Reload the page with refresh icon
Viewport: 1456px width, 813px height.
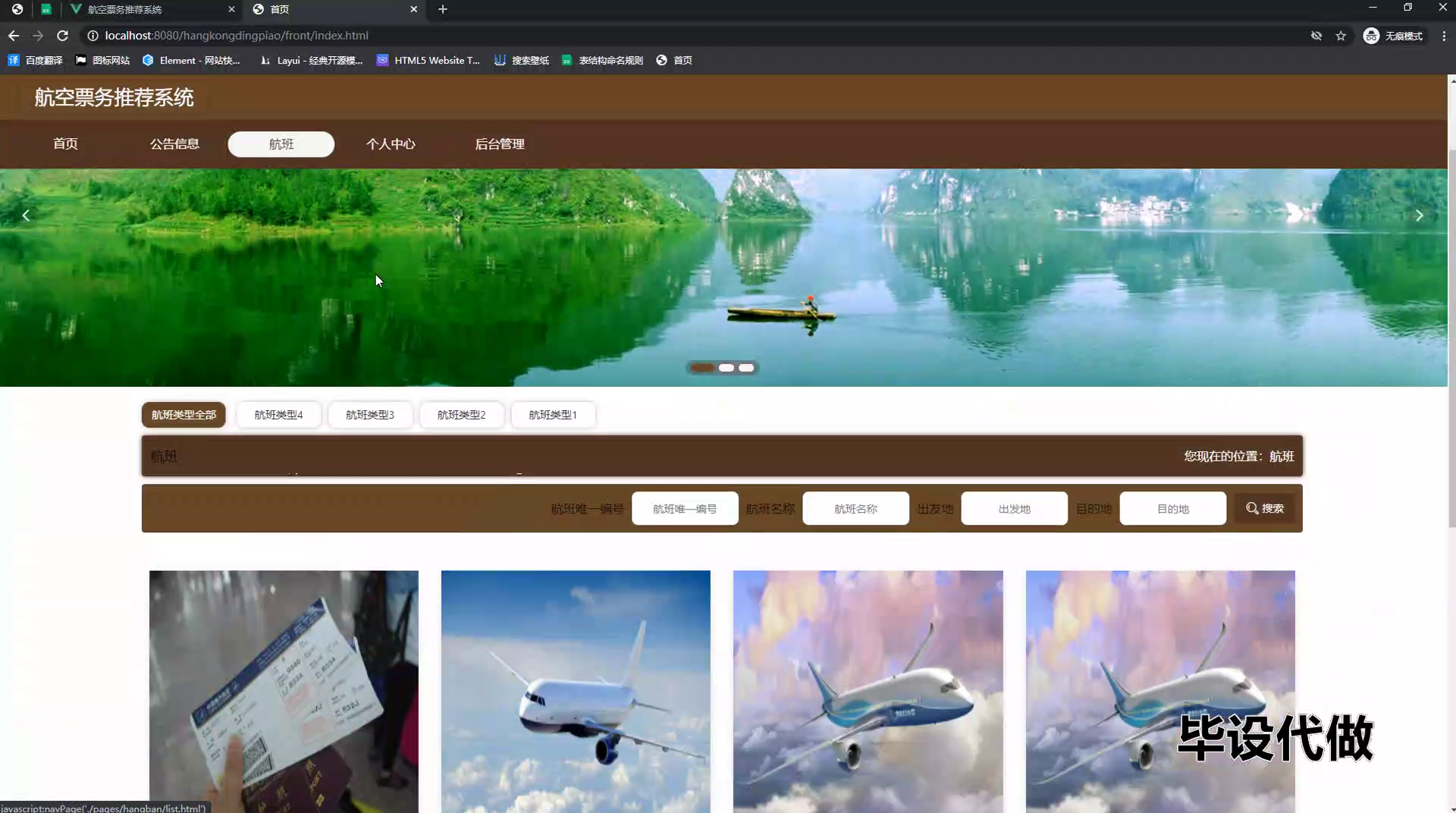(63, 36)
